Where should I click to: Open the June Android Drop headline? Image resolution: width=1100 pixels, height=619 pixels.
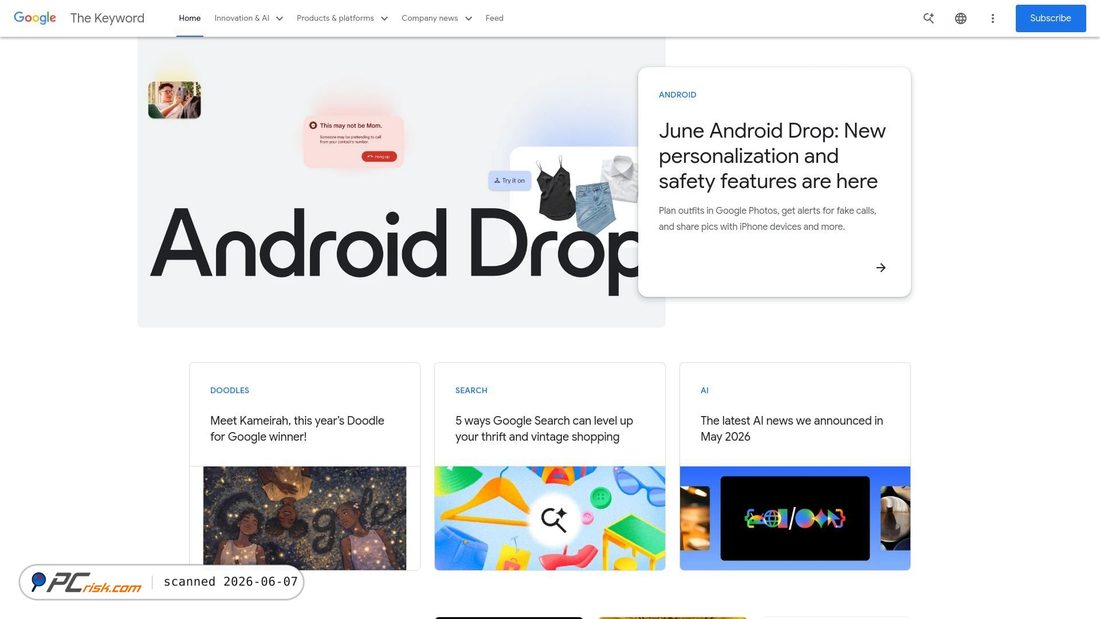click(772, 156)
